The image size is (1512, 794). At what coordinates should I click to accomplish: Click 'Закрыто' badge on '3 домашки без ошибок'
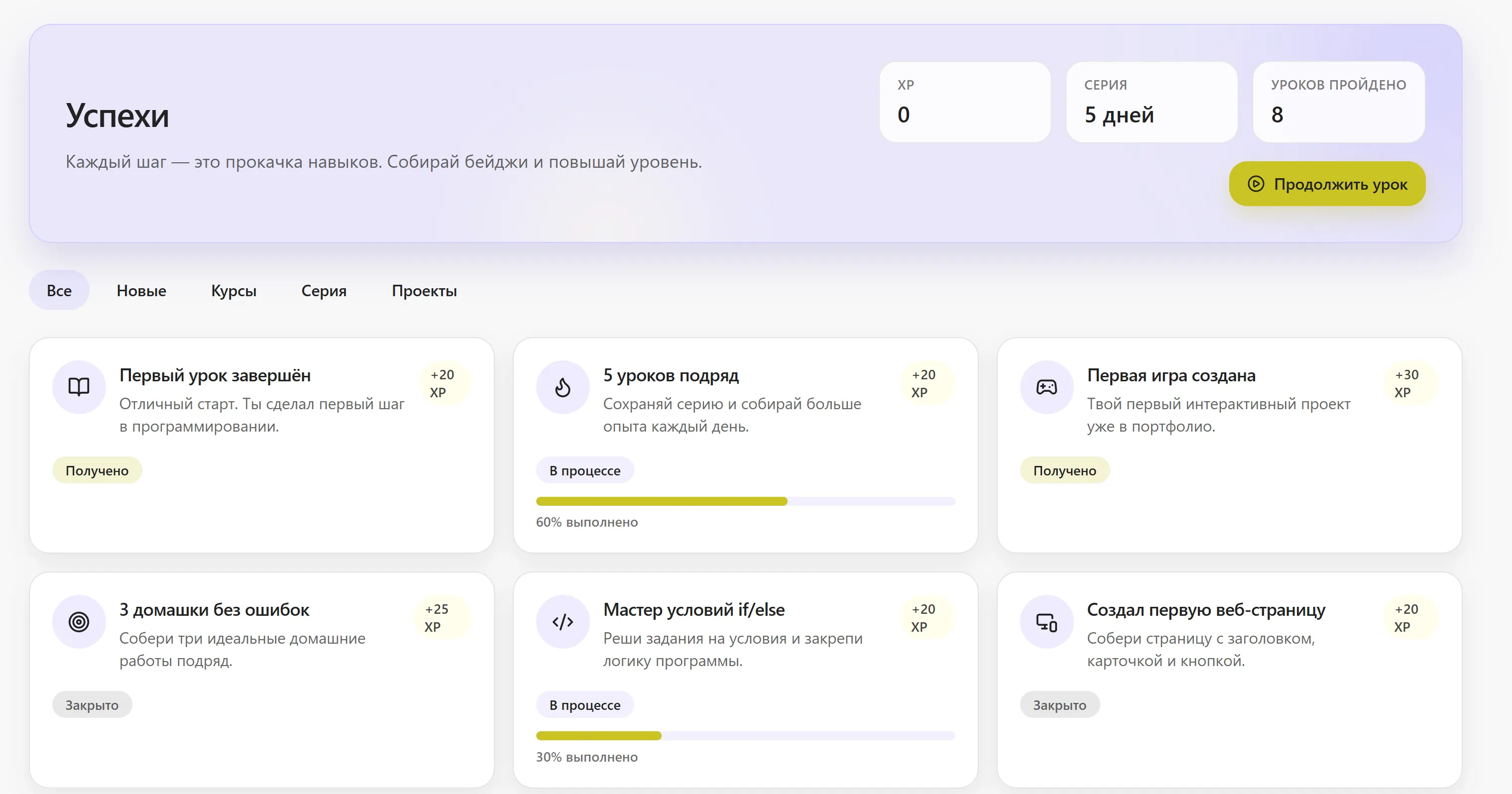click(92, 705)
